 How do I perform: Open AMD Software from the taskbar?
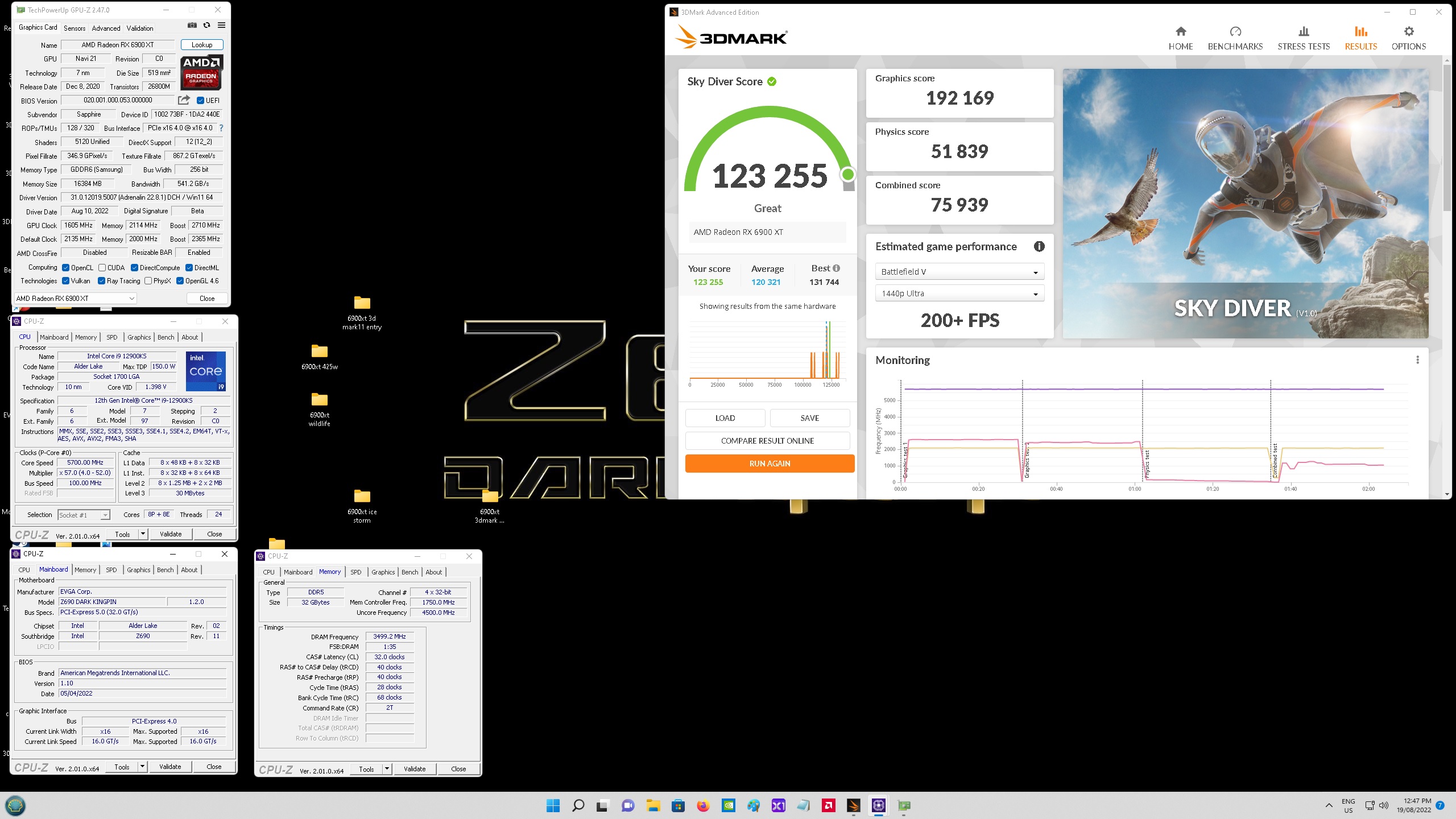[x=829, y=805]
